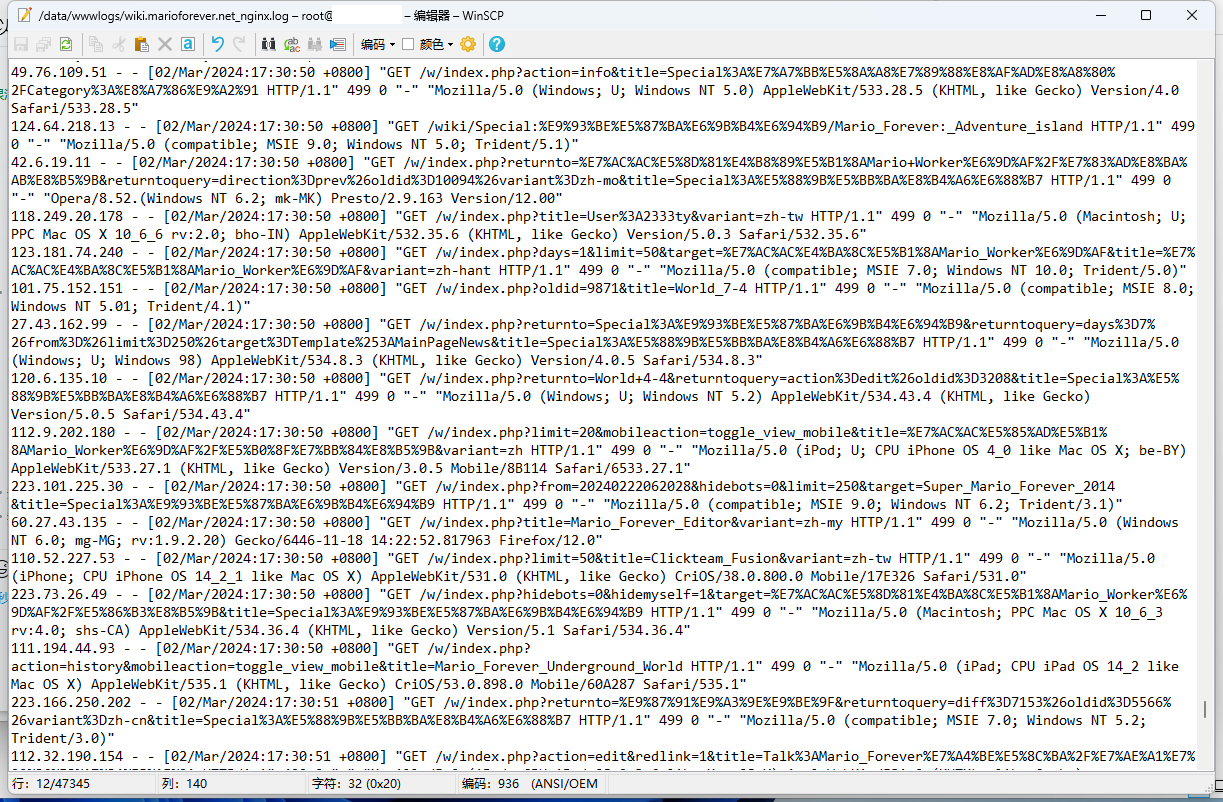The width and height of the screenshot is (1223, 802).
Task: Click the Paste clipboard icon
Action: [141, 44]
